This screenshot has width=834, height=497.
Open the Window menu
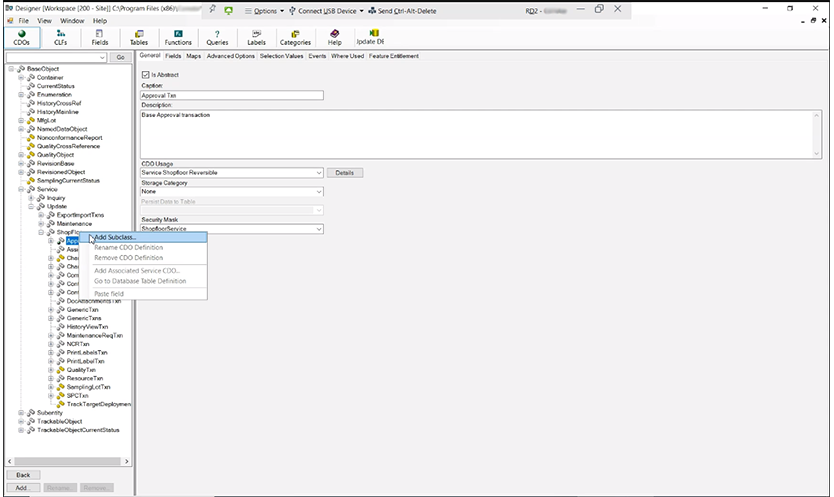coord(72,20)
